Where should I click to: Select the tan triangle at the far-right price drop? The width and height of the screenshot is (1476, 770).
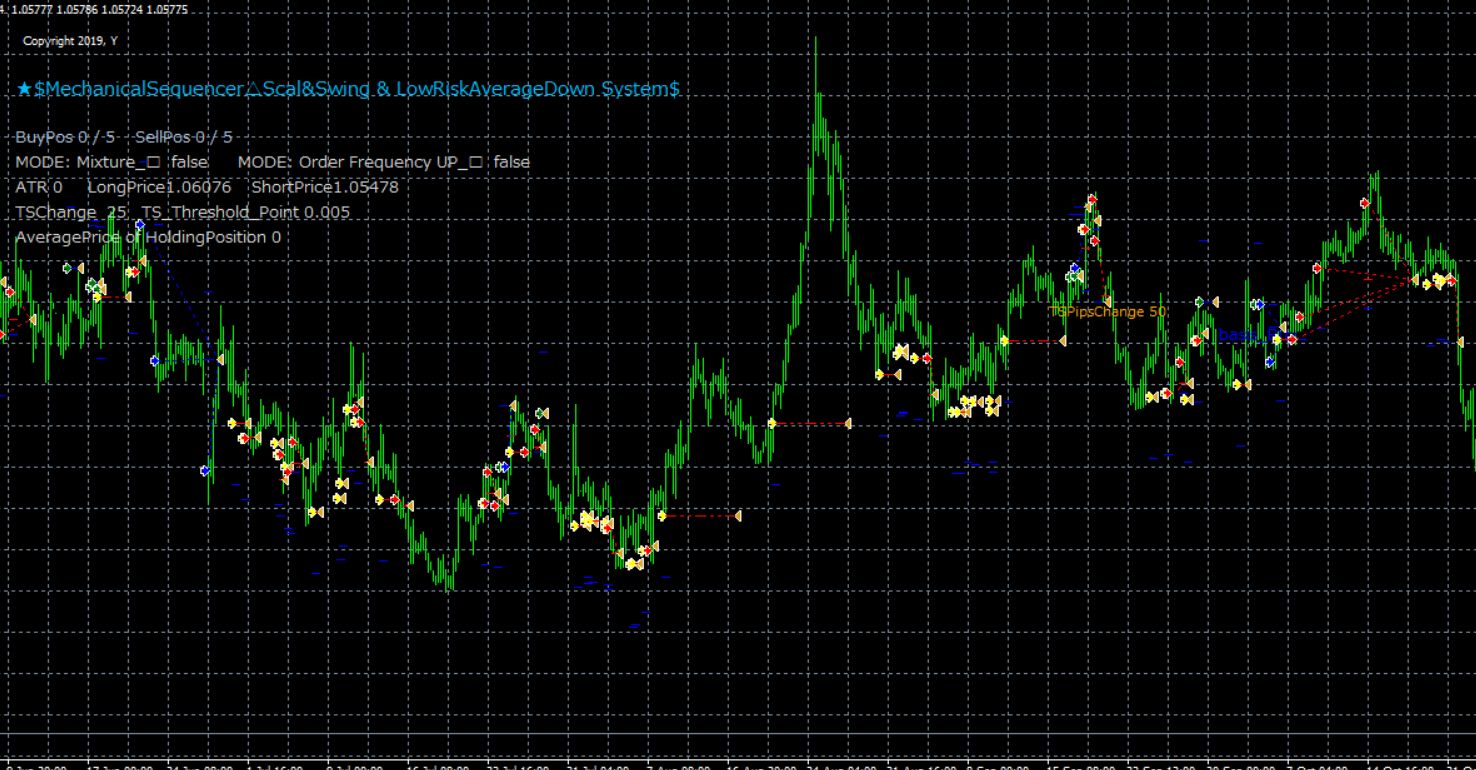(x=1460, y=342)
